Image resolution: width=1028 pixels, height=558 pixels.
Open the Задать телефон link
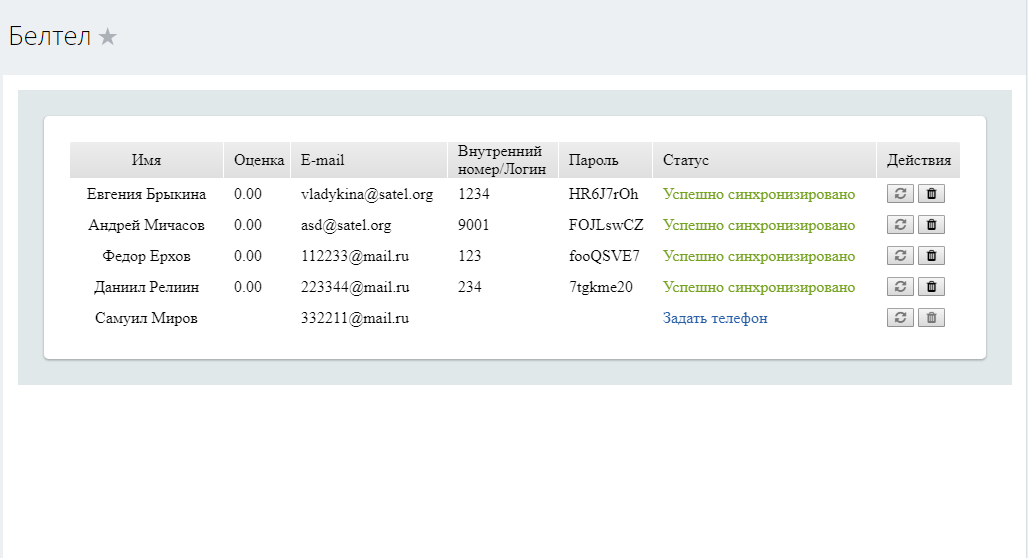tap(715, 318)
